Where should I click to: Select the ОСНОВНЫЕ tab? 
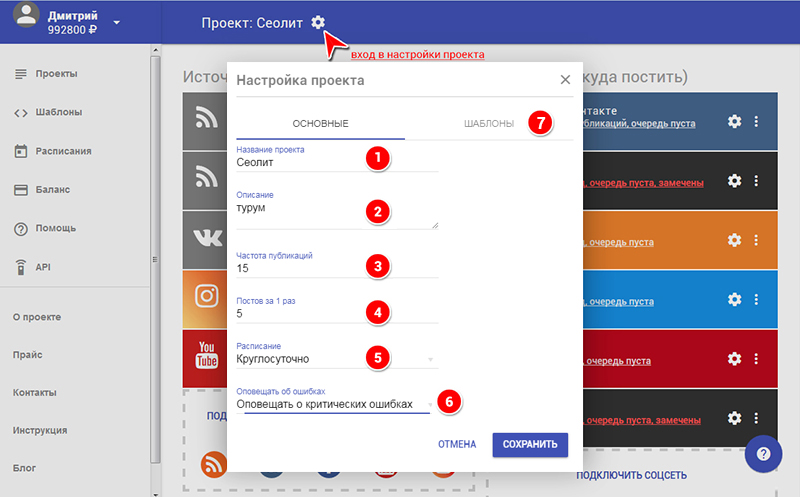click(320, 123)
